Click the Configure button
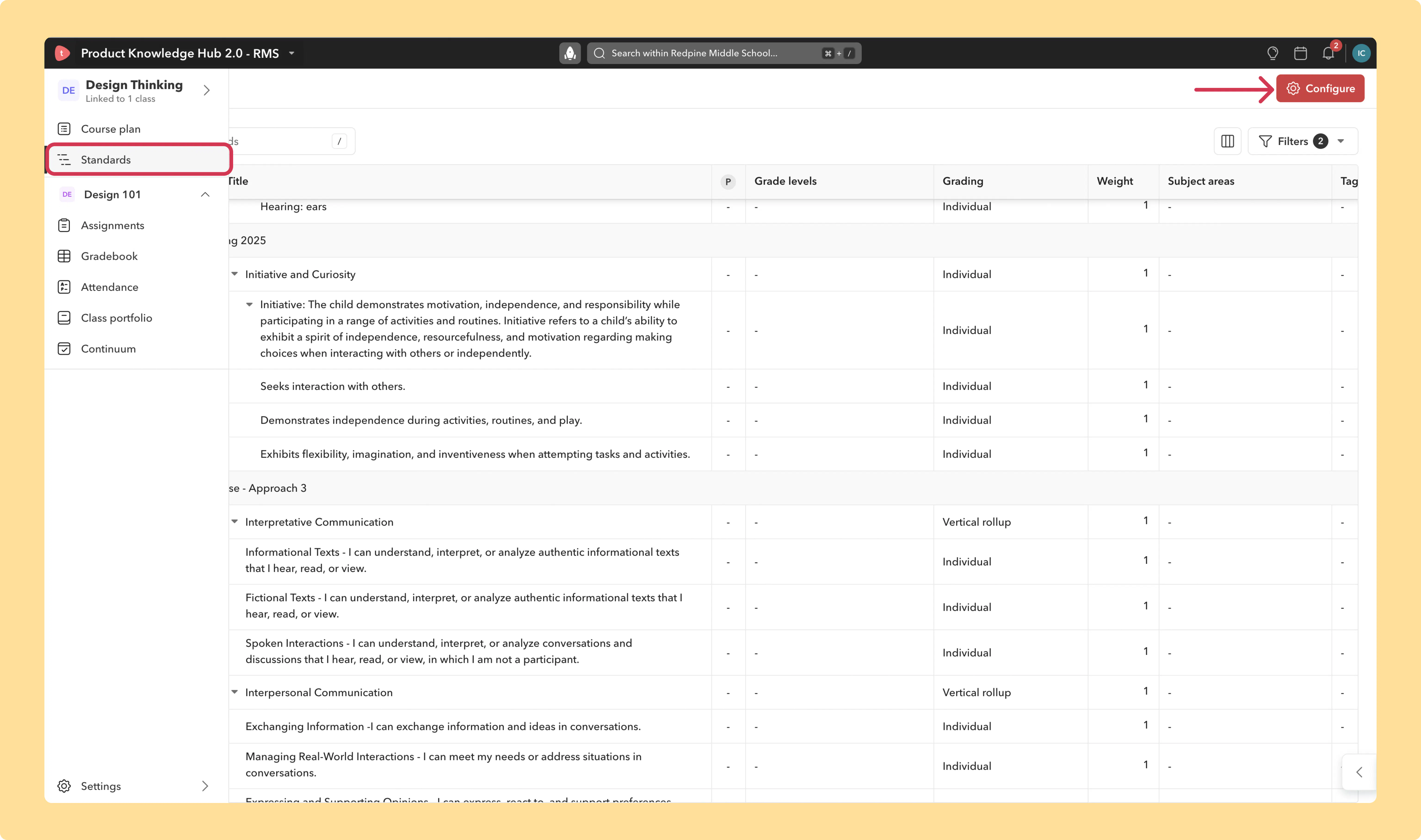The width and height of the screenshot is (1421, 840). point(1320,88)
